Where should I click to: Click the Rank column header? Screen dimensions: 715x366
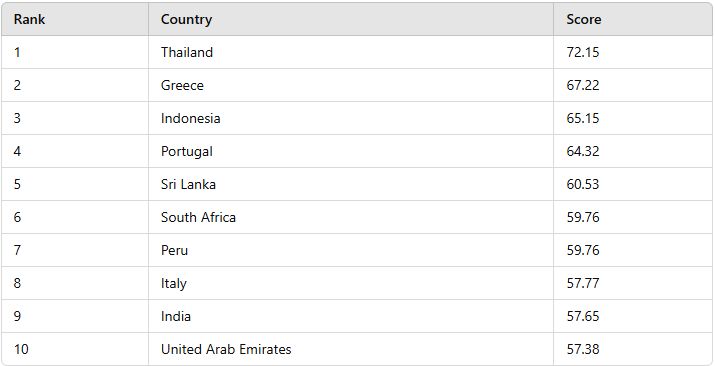click(x=75, y=19)
